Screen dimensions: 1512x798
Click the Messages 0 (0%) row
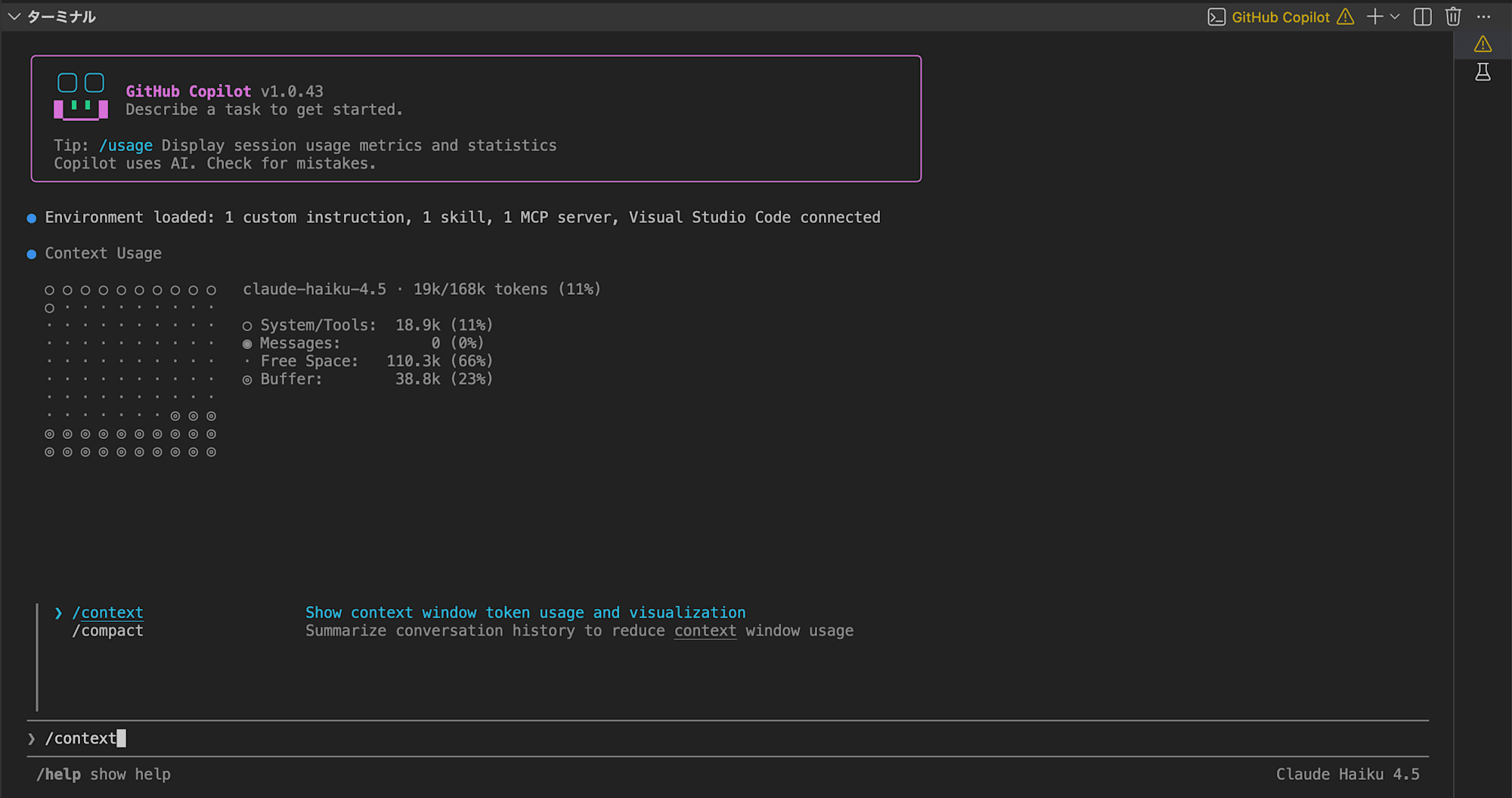(x=364, y=343)
